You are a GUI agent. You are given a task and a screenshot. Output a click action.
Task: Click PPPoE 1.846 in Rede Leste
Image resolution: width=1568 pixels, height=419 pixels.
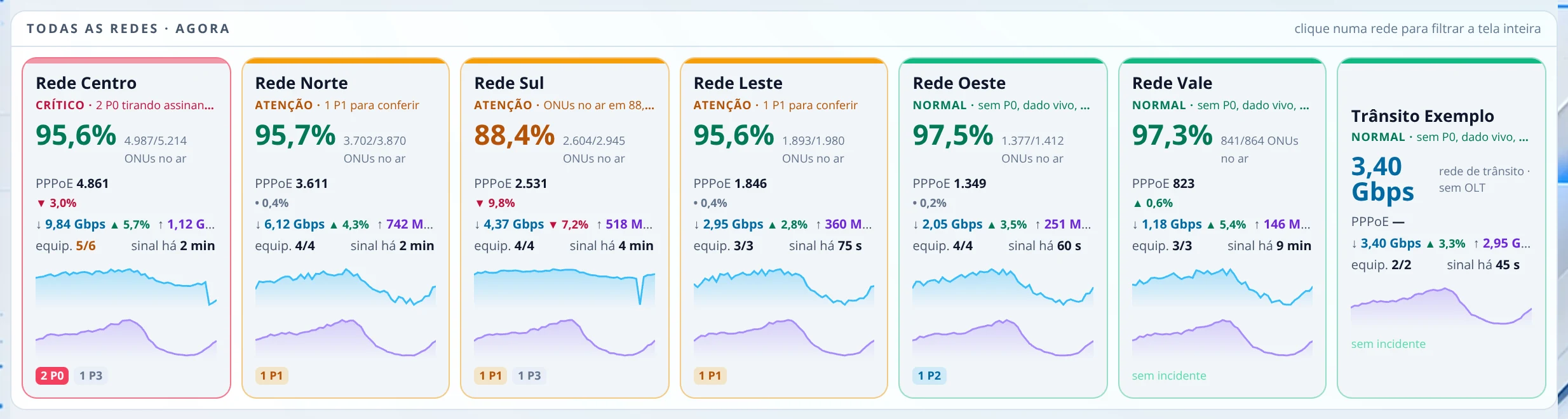[x=730, y=183]
